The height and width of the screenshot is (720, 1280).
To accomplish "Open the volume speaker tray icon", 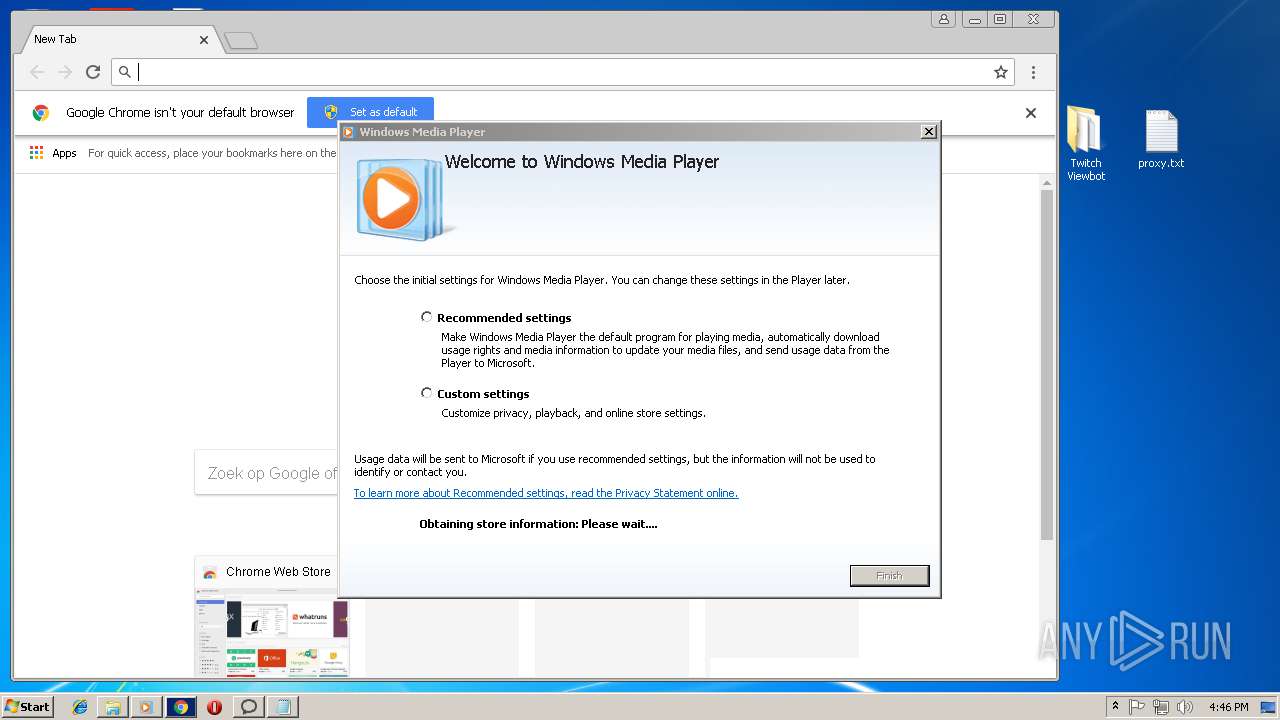I will 1185,707.
